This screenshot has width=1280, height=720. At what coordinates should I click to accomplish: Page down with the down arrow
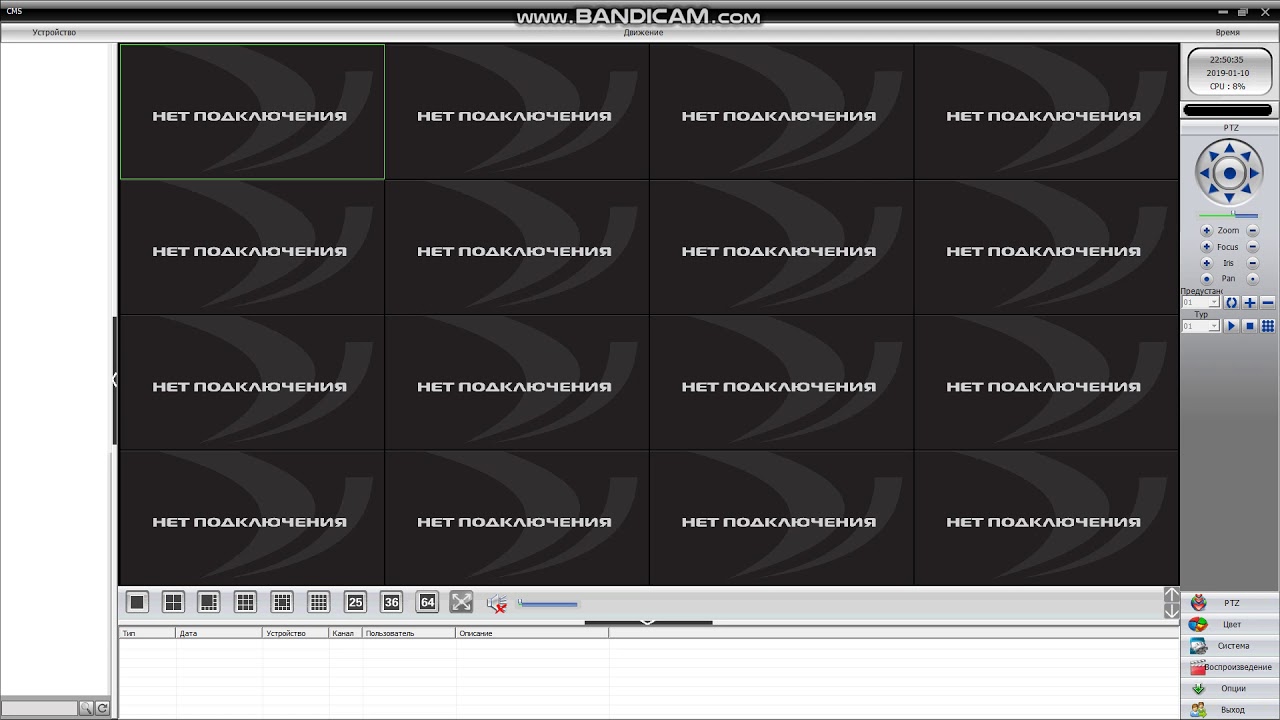(1172, 611)
